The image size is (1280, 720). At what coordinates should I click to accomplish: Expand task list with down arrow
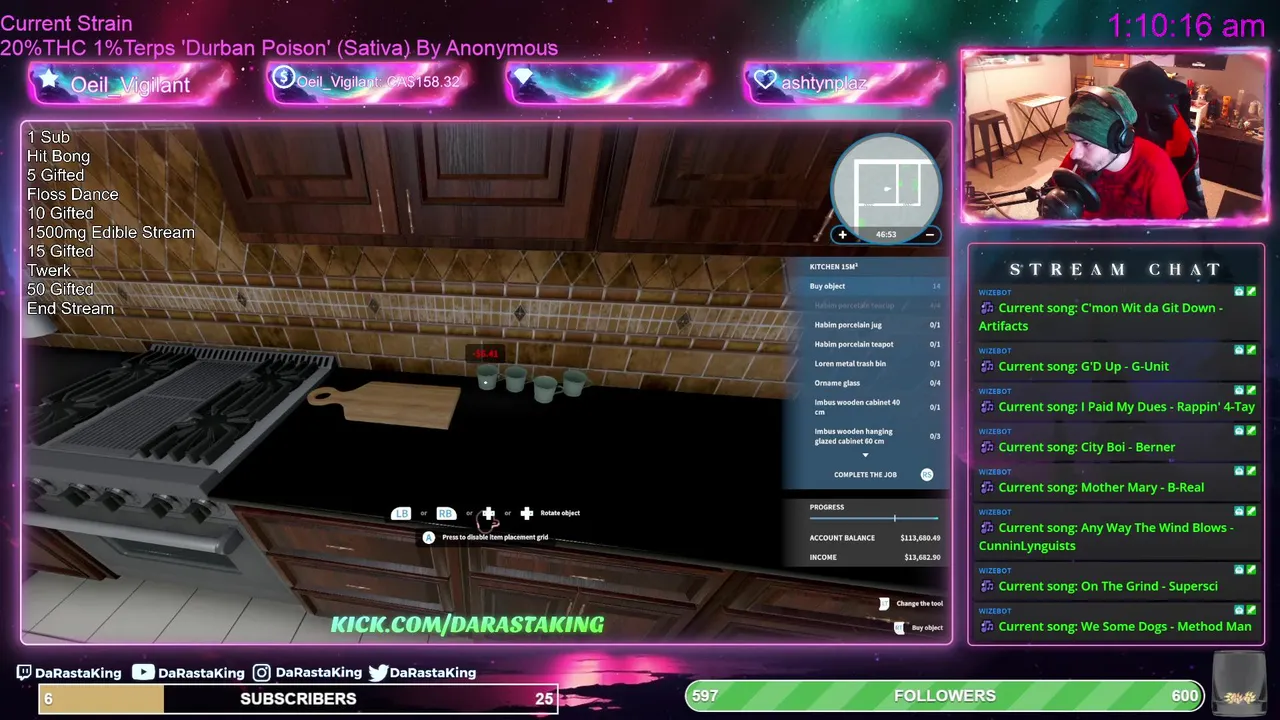(x=866, y=456)
